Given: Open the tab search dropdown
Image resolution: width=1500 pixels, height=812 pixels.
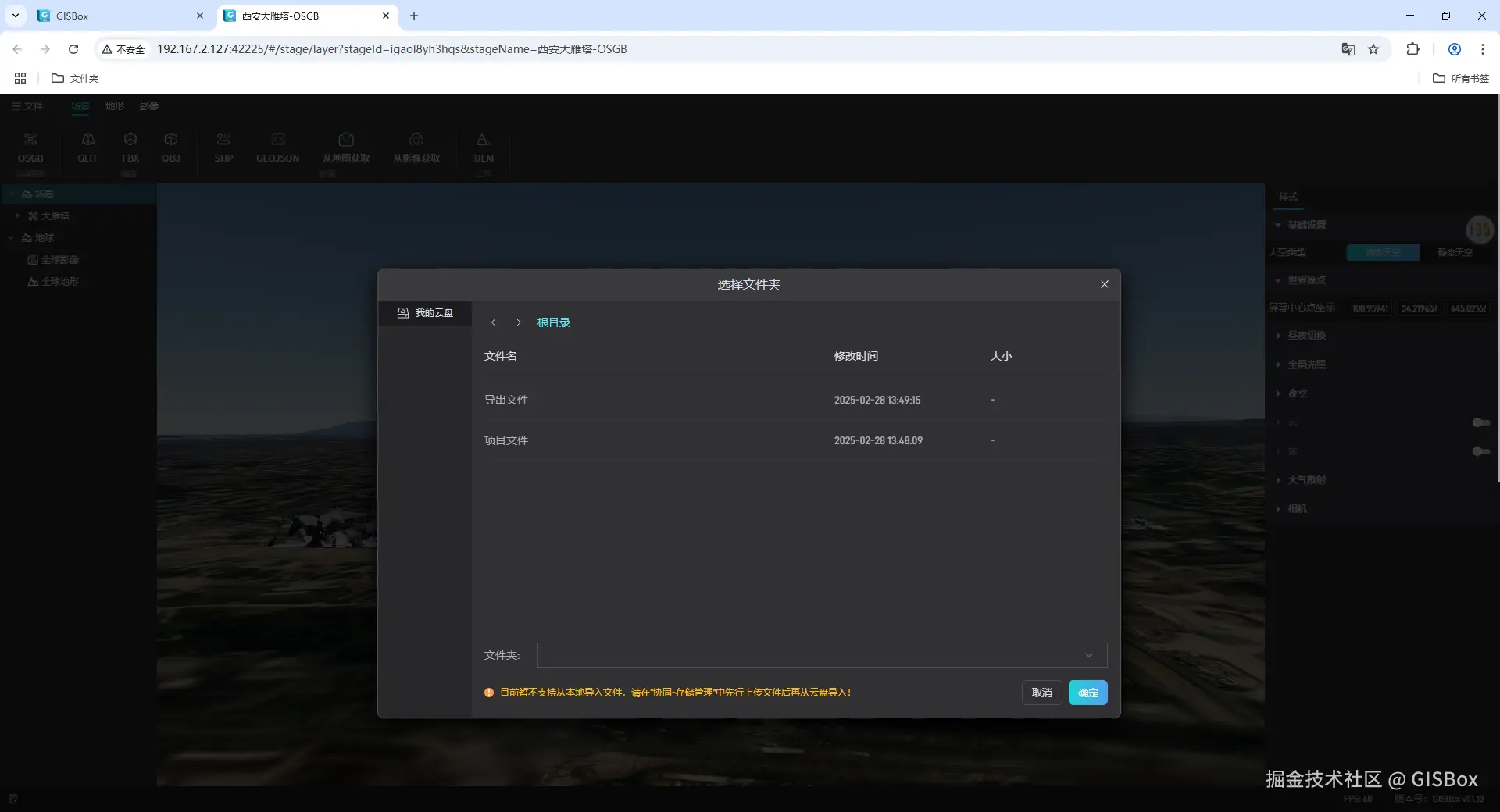Looking at the screenshot, I should [15, 16].
